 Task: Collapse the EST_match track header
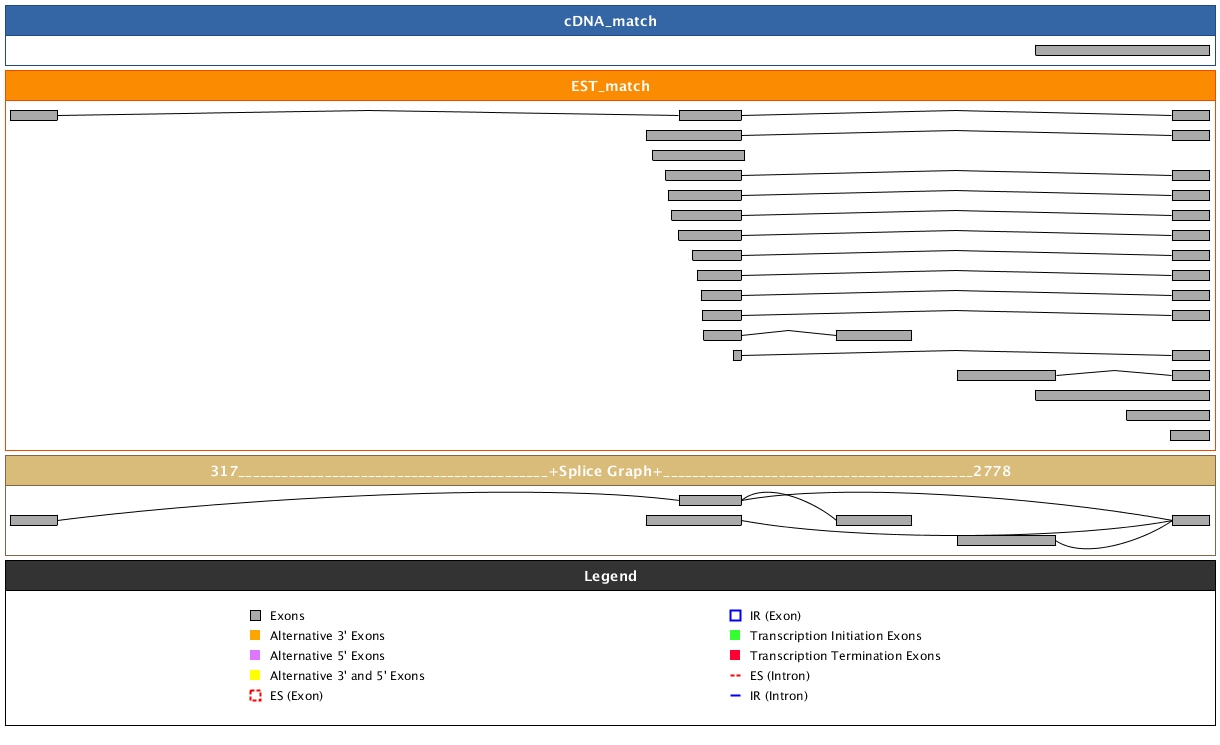coord(610,86)
